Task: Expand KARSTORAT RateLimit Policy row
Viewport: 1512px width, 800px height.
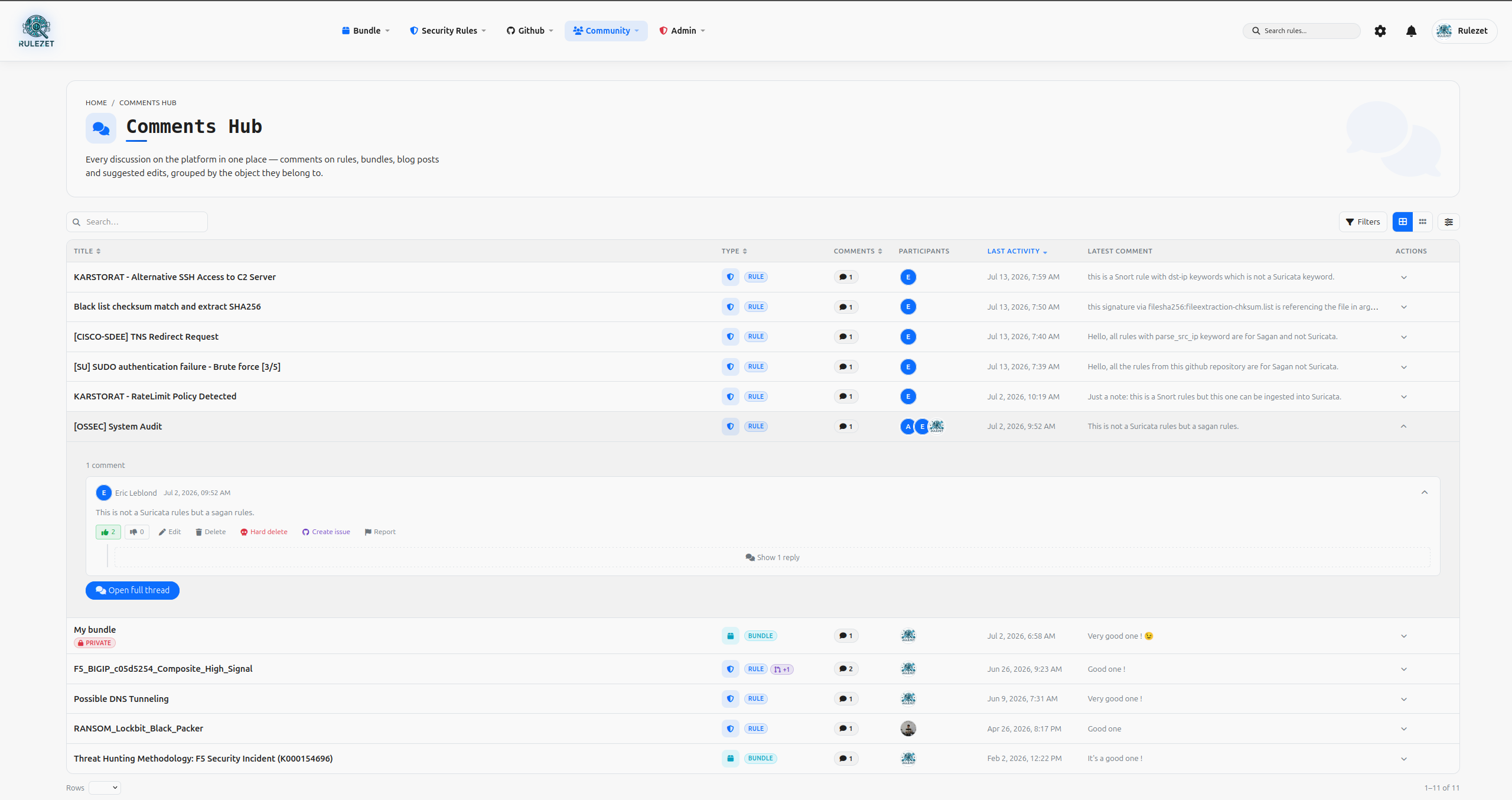Action: pos(1404,396)
